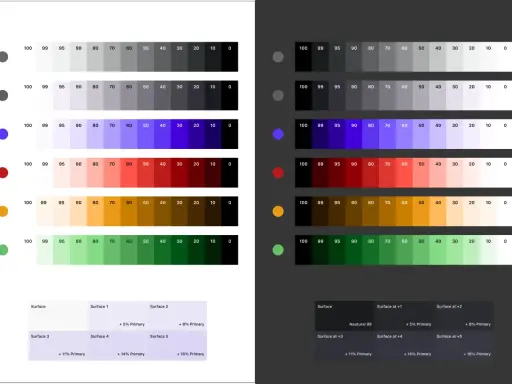Image resolution: width=512 pixels, height=384 pixels.
Task: Select the black swatch labeled 100 in the dark panel's top row
Action: coord(303,57)
